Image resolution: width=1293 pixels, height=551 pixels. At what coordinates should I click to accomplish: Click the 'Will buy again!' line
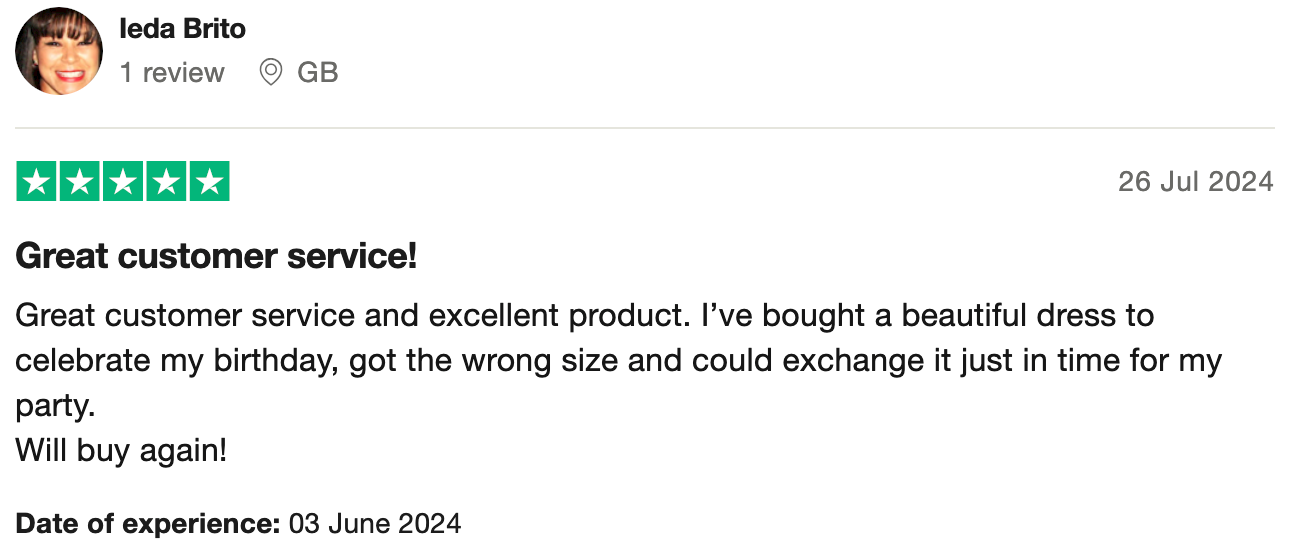pos(121,451)
